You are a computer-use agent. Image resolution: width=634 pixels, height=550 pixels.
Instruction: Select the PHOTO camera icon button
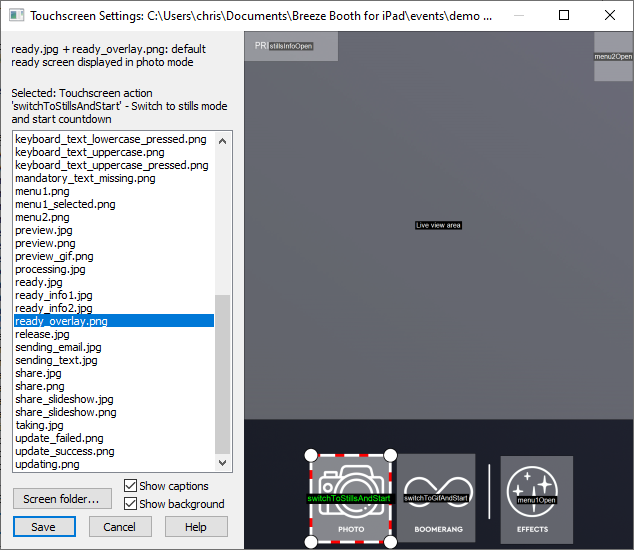[351, 499]
